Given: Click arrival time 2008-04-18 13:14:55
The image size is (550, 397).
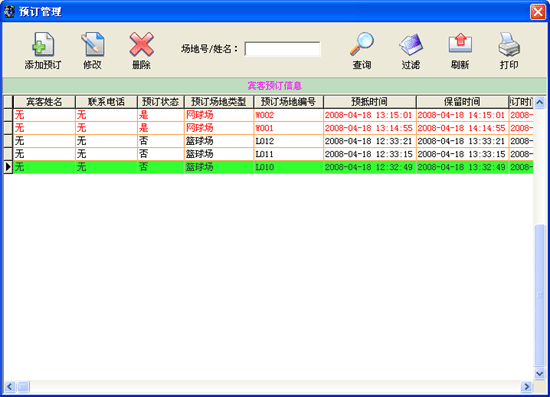Looking at the screenshot, I should pyautogui.click(x=370, y=128).
